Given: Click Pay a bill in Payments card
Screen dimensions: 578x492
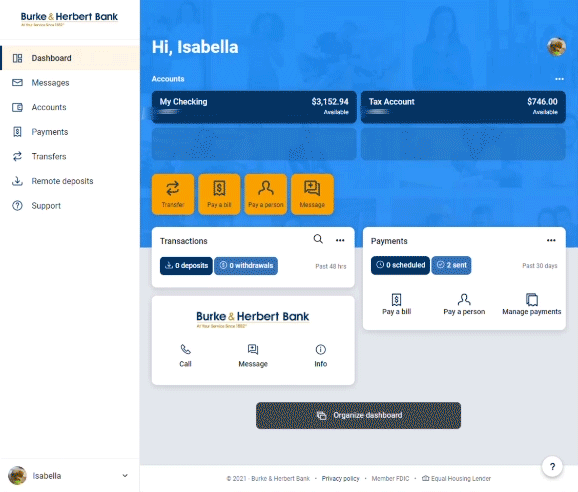Looking at the screenshot, I should click(396, 304).
